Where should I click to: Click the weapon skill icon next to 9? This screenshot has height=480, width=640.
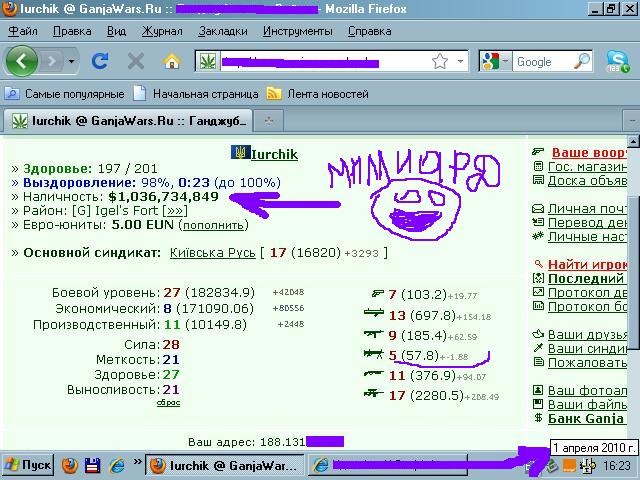coord(374,333)
